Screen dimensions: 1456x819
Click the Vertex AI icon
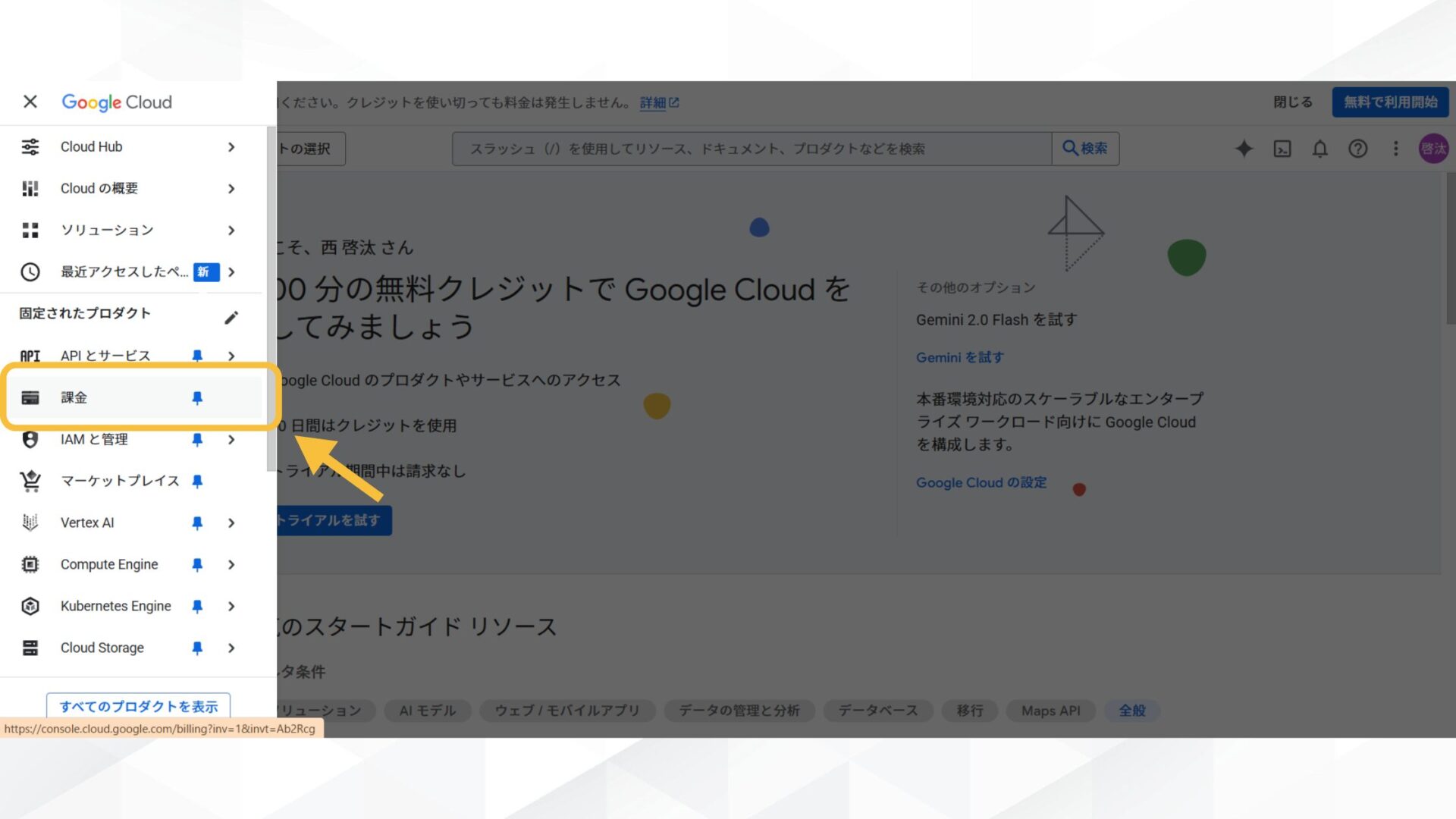(x=30, y=522)
